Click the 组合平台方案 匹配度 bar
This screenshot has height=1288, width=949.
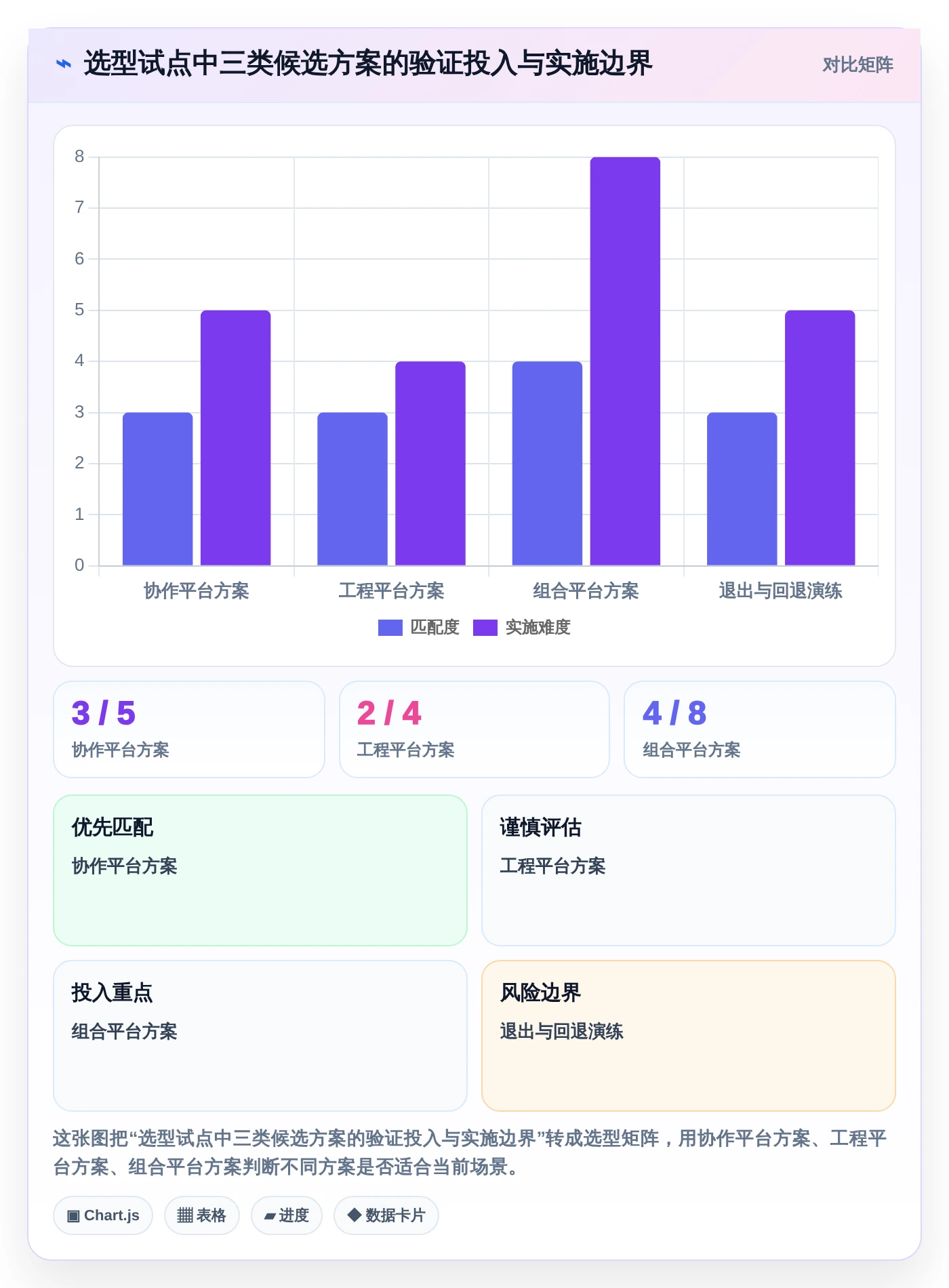click(547, 463)
